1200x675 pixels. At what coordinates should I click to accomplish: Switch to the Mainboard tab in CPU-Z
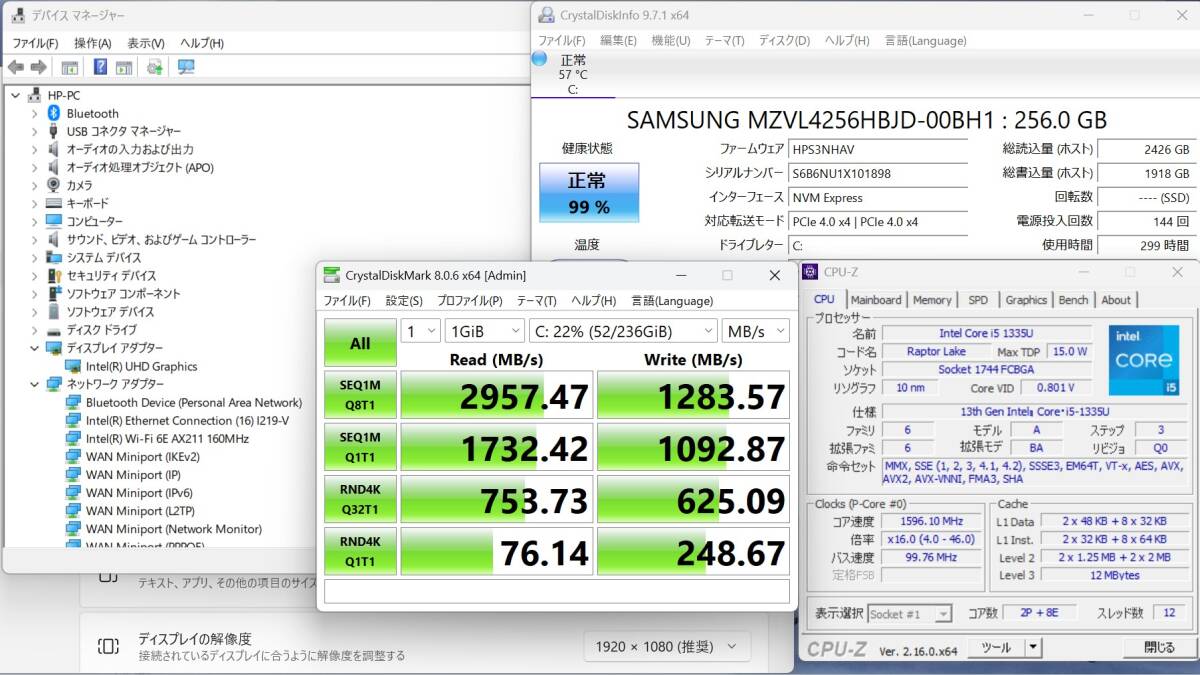pos(876,300)
